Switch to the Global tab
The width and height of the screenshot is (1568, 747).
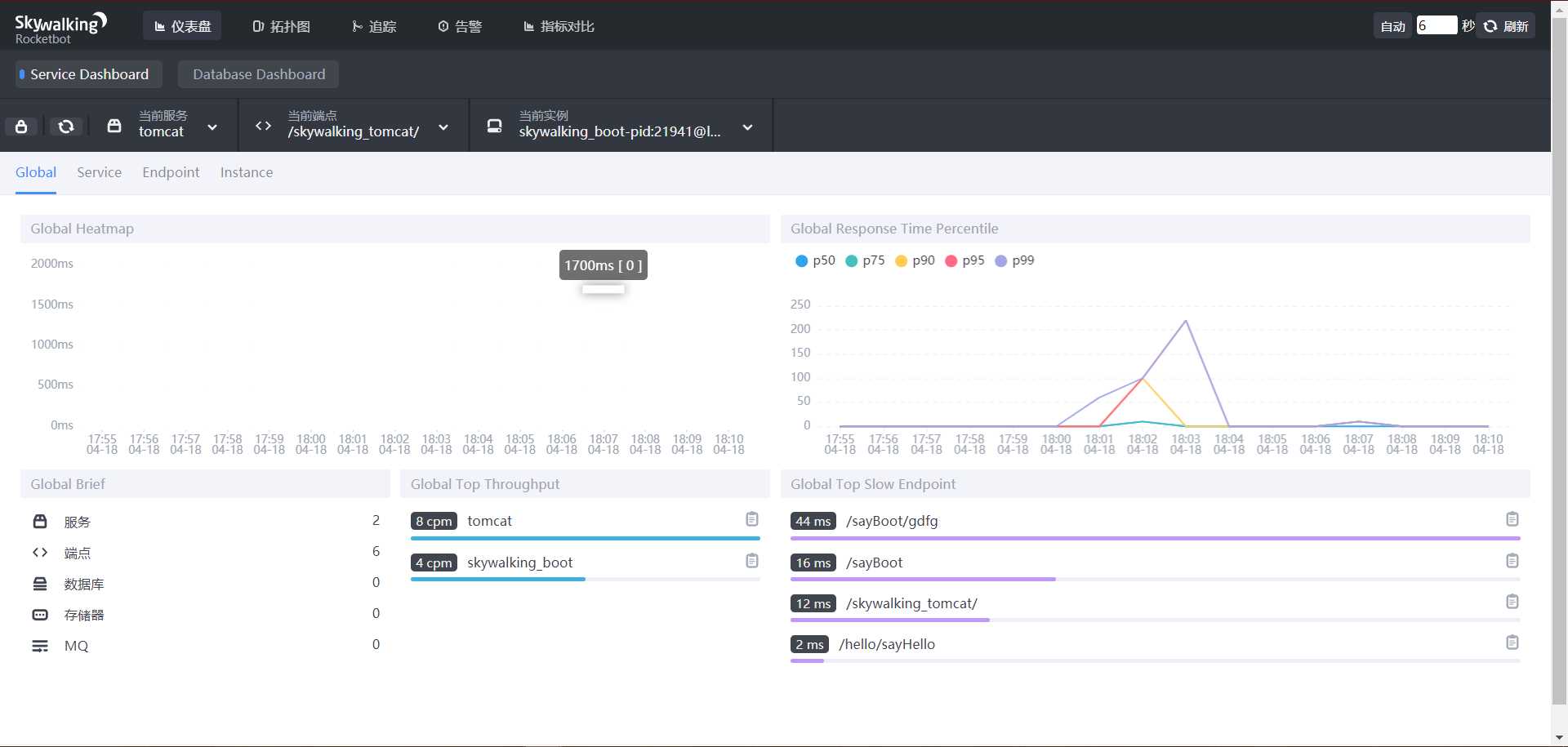(x=36, y=172)
